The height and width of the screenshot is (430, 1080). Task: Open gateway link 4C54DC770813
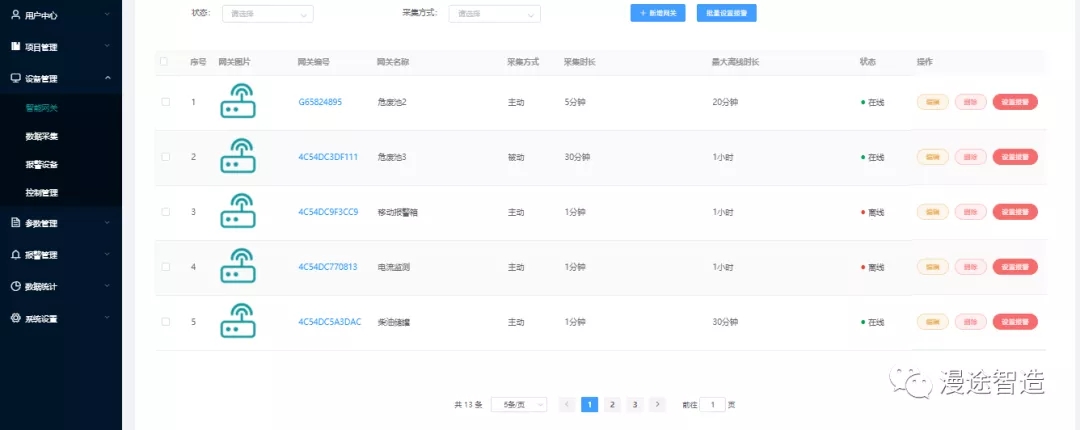[327, 267]
